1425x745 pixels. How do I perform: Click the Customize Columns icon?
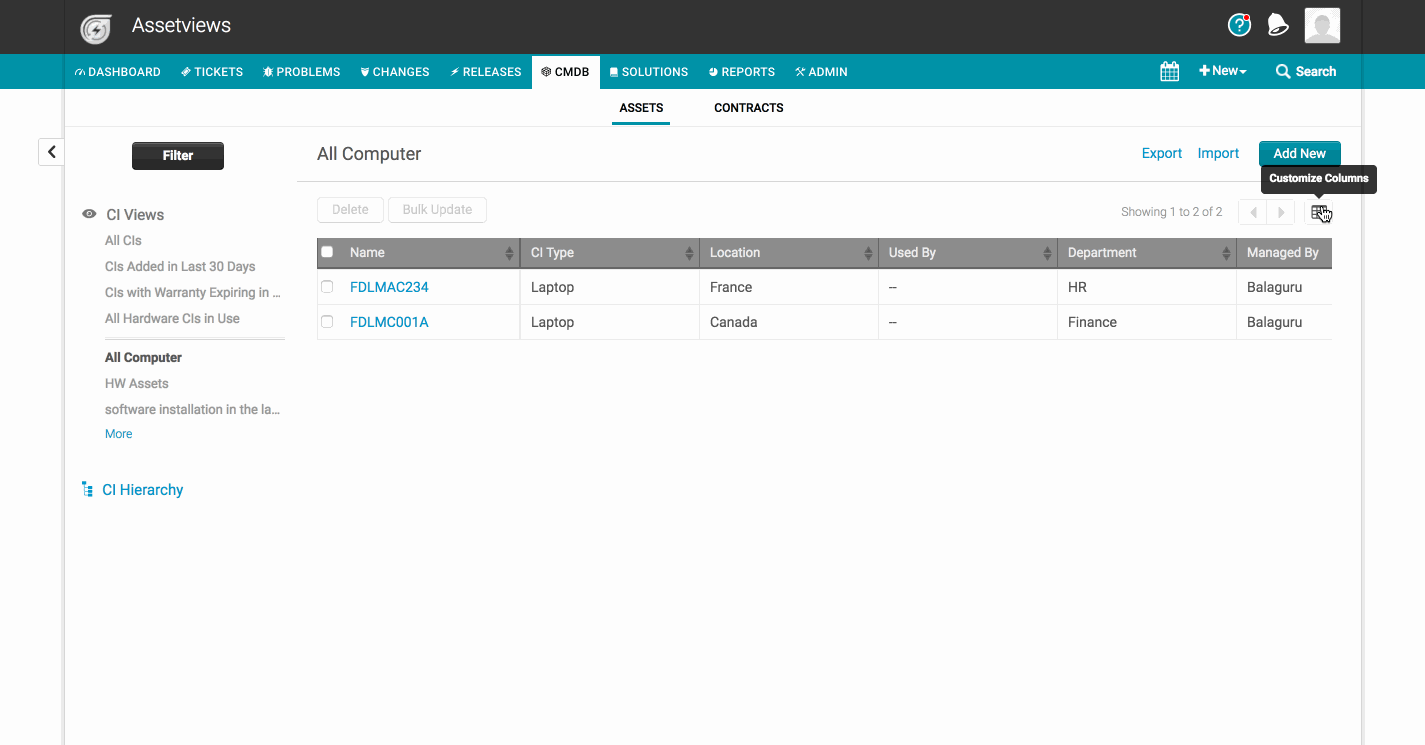point(1319,212)
